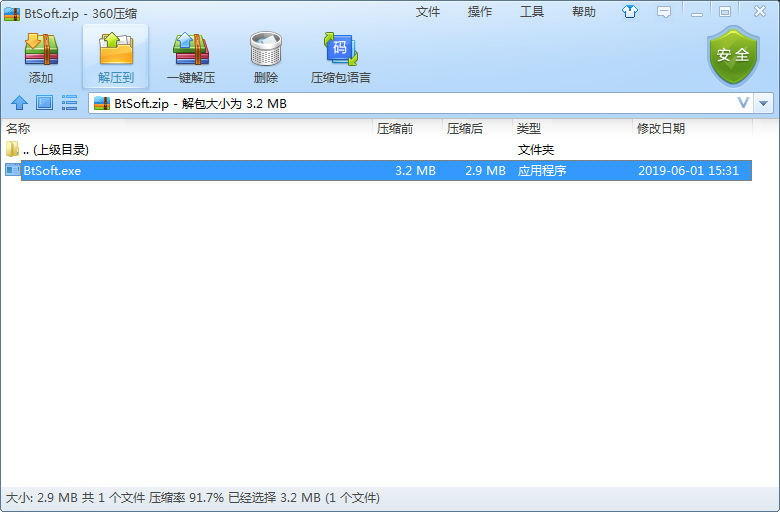Sort by 类型 column header

(573, 128)
